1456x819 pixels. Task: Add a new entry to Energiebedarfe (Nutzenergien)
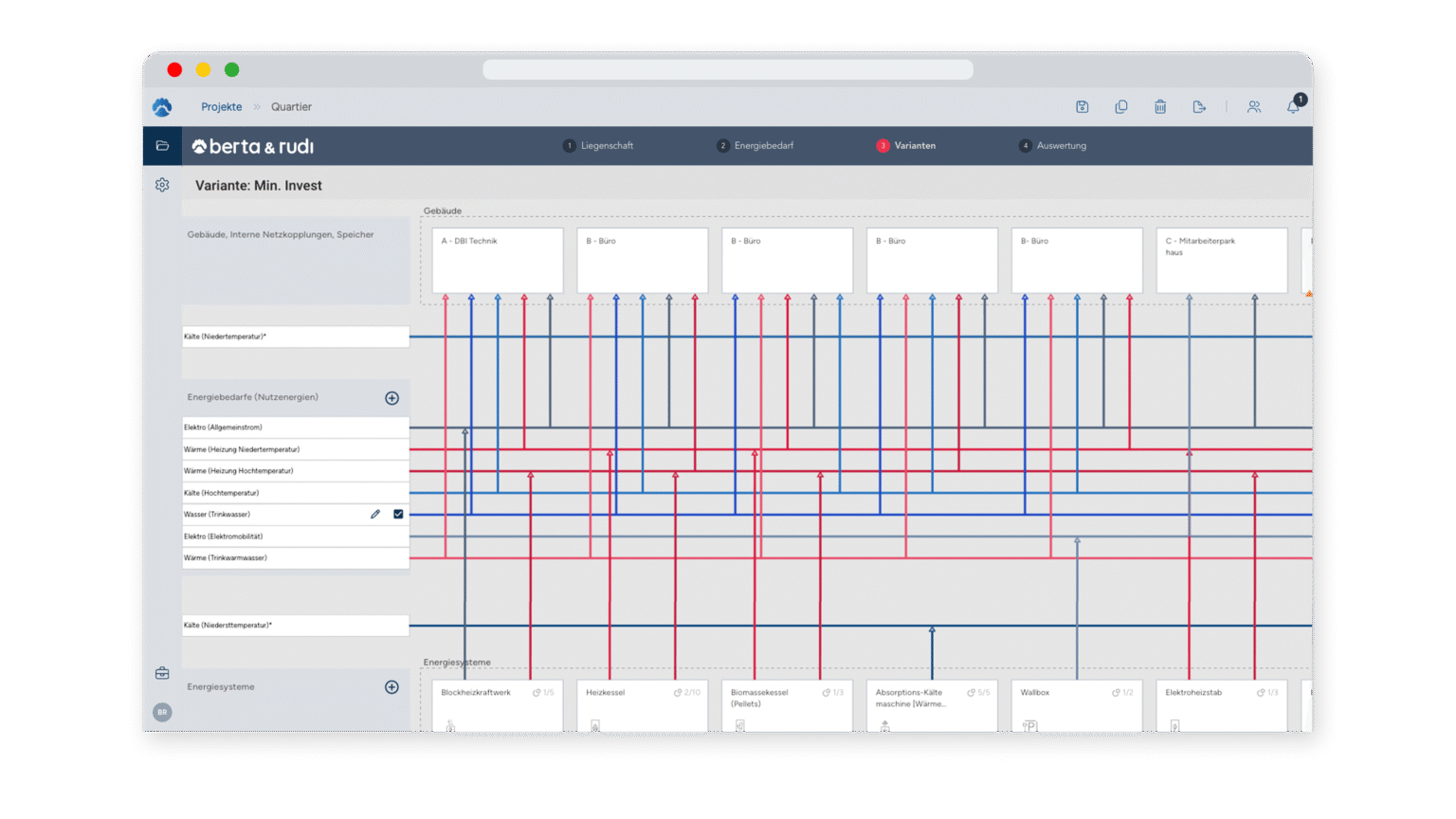[x=391, y=398]
